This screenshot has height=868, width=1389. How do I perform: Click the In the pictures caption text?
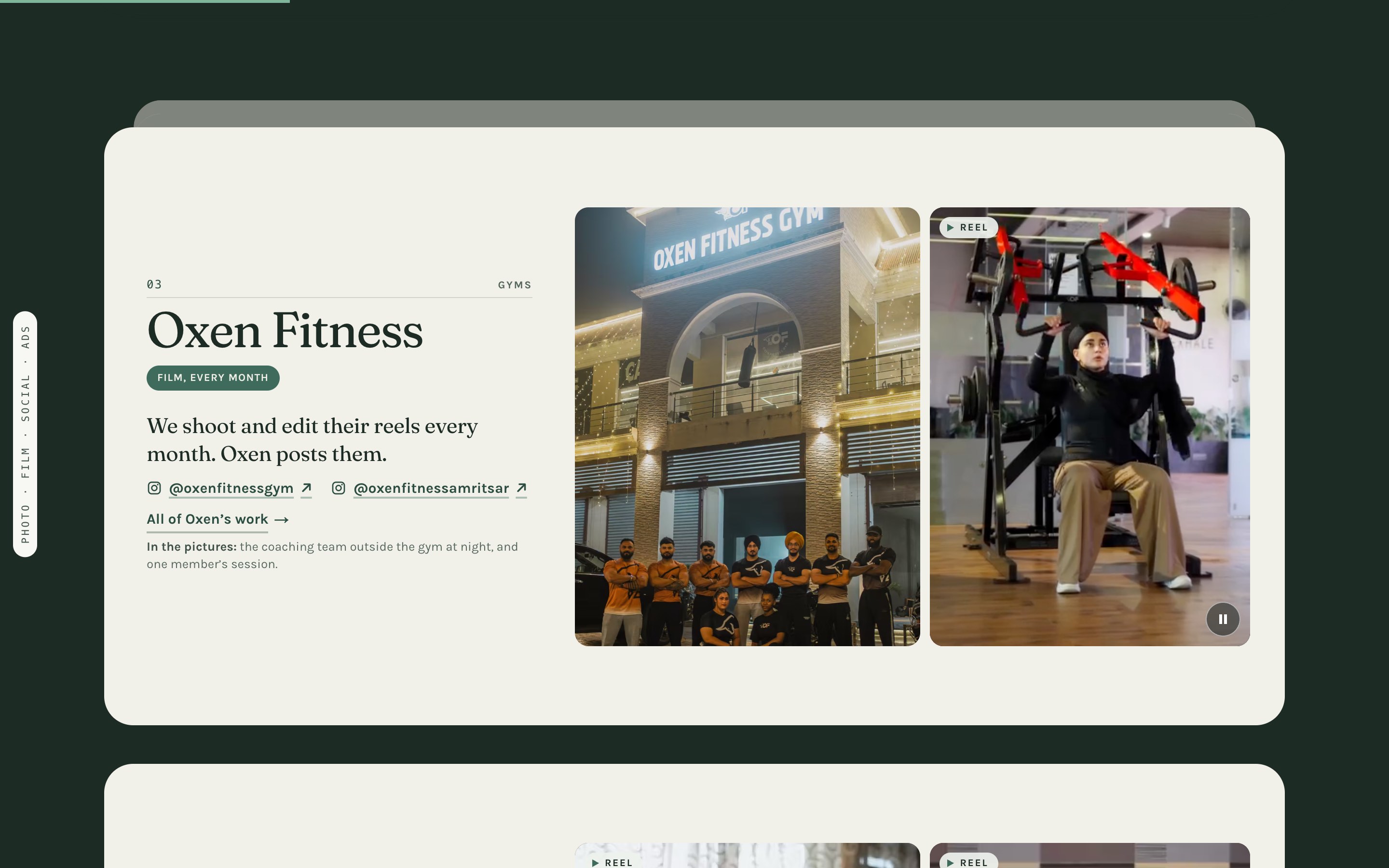[332, 555]
